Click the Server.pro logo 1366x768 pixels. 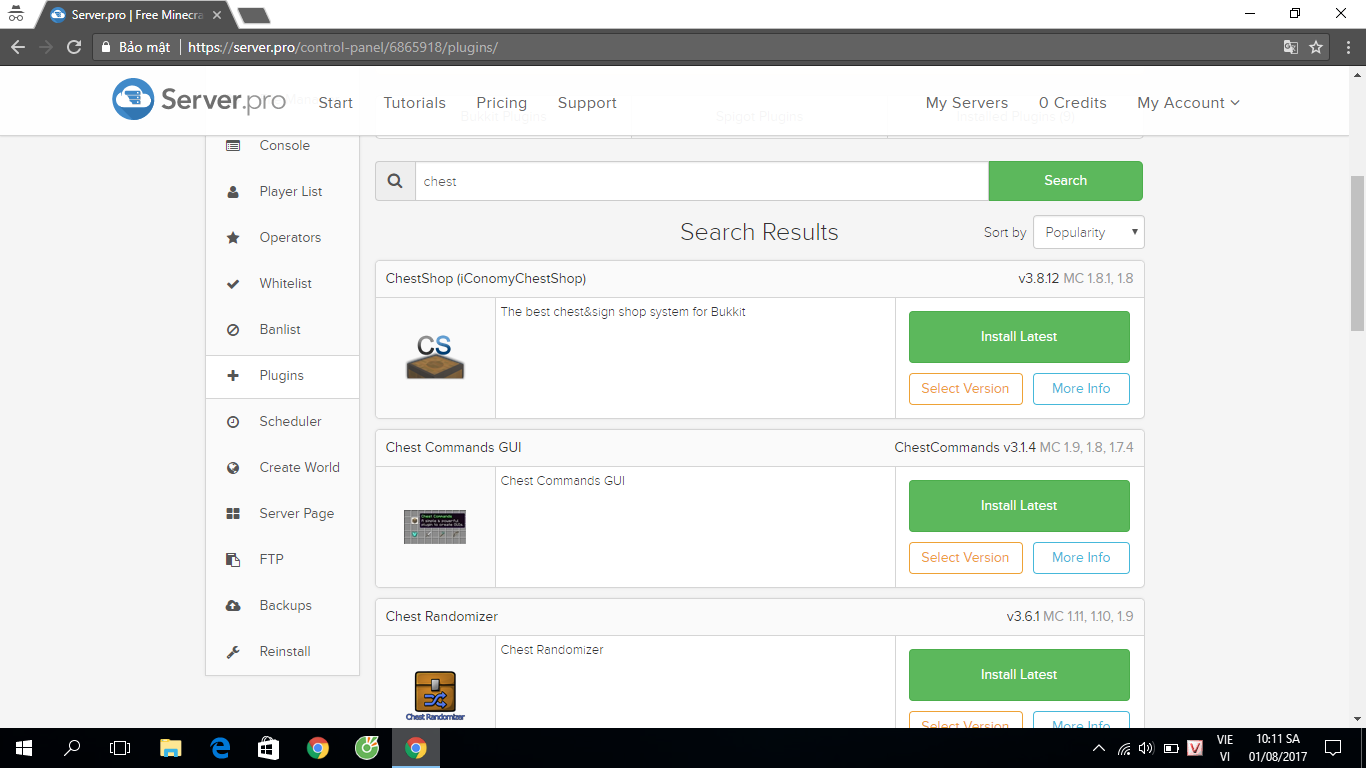tap(199, 100)
